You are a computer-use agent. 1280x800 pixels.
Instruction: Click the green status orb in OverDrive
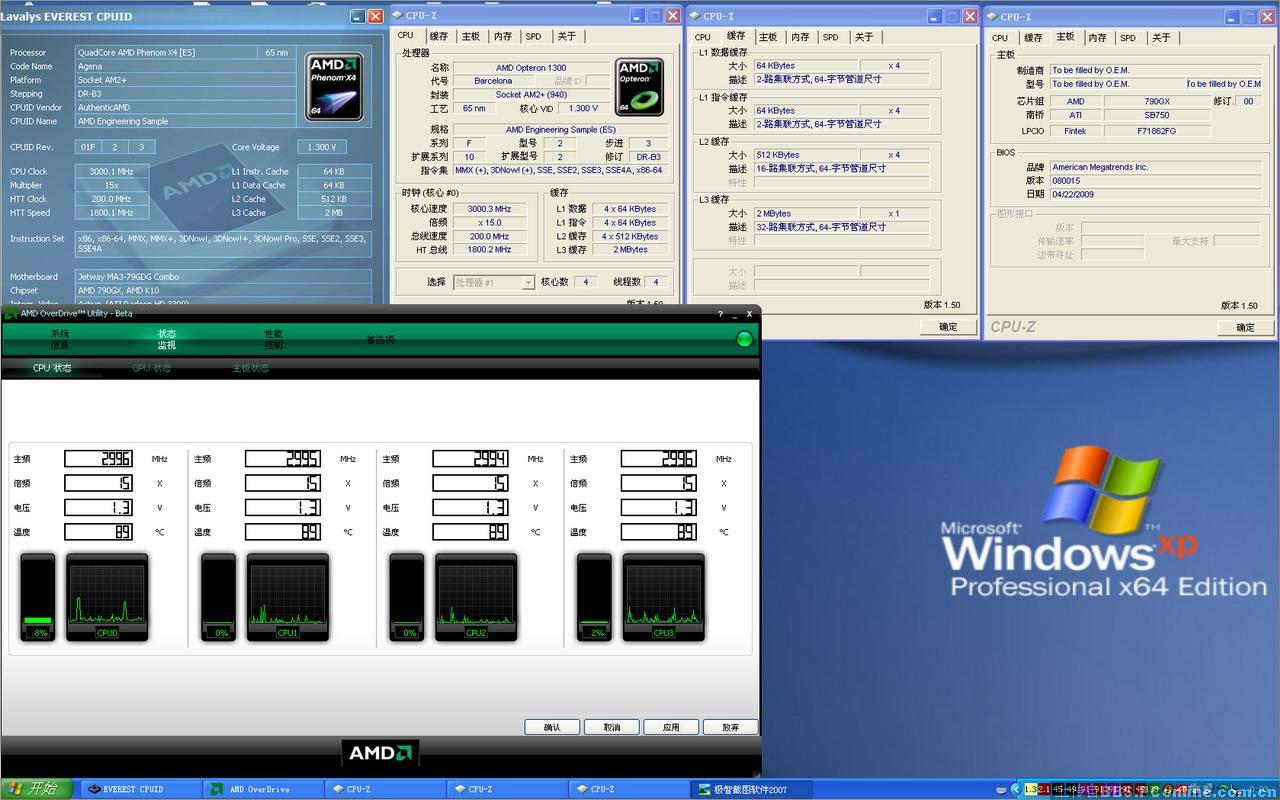744,339
